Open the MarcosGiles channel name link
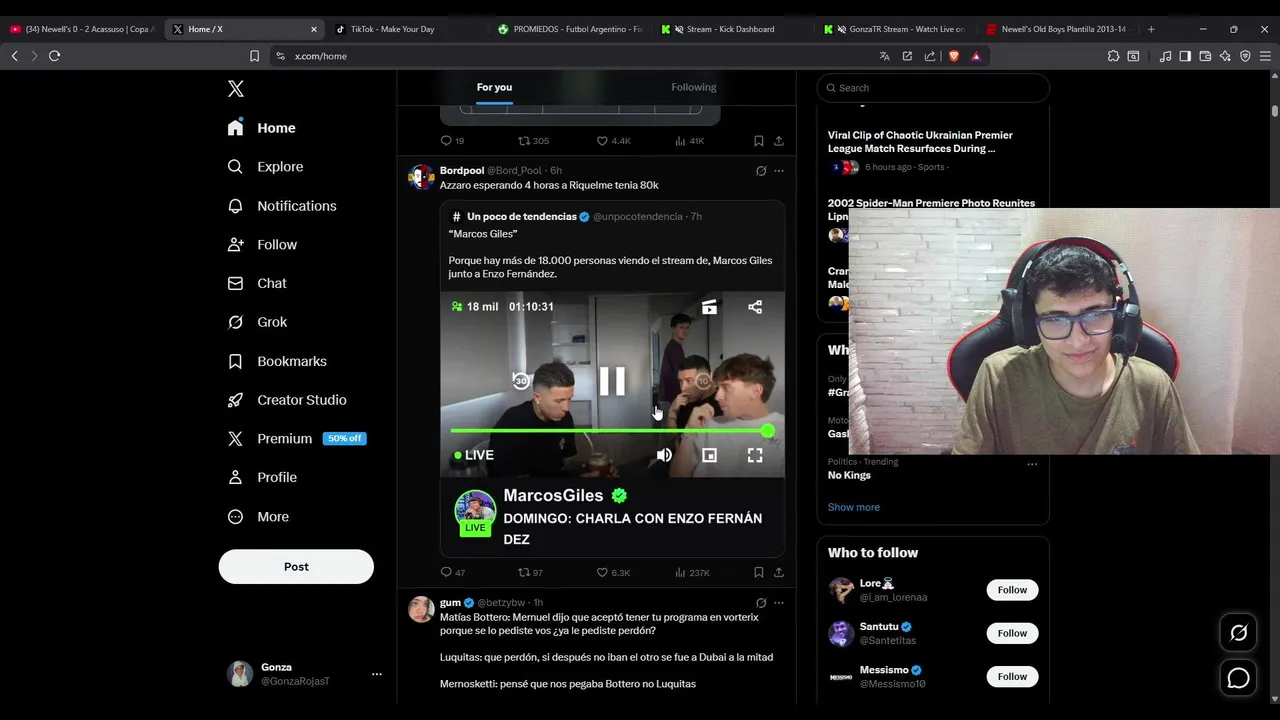The image size is (1280, 720). (x=553, y=495)
